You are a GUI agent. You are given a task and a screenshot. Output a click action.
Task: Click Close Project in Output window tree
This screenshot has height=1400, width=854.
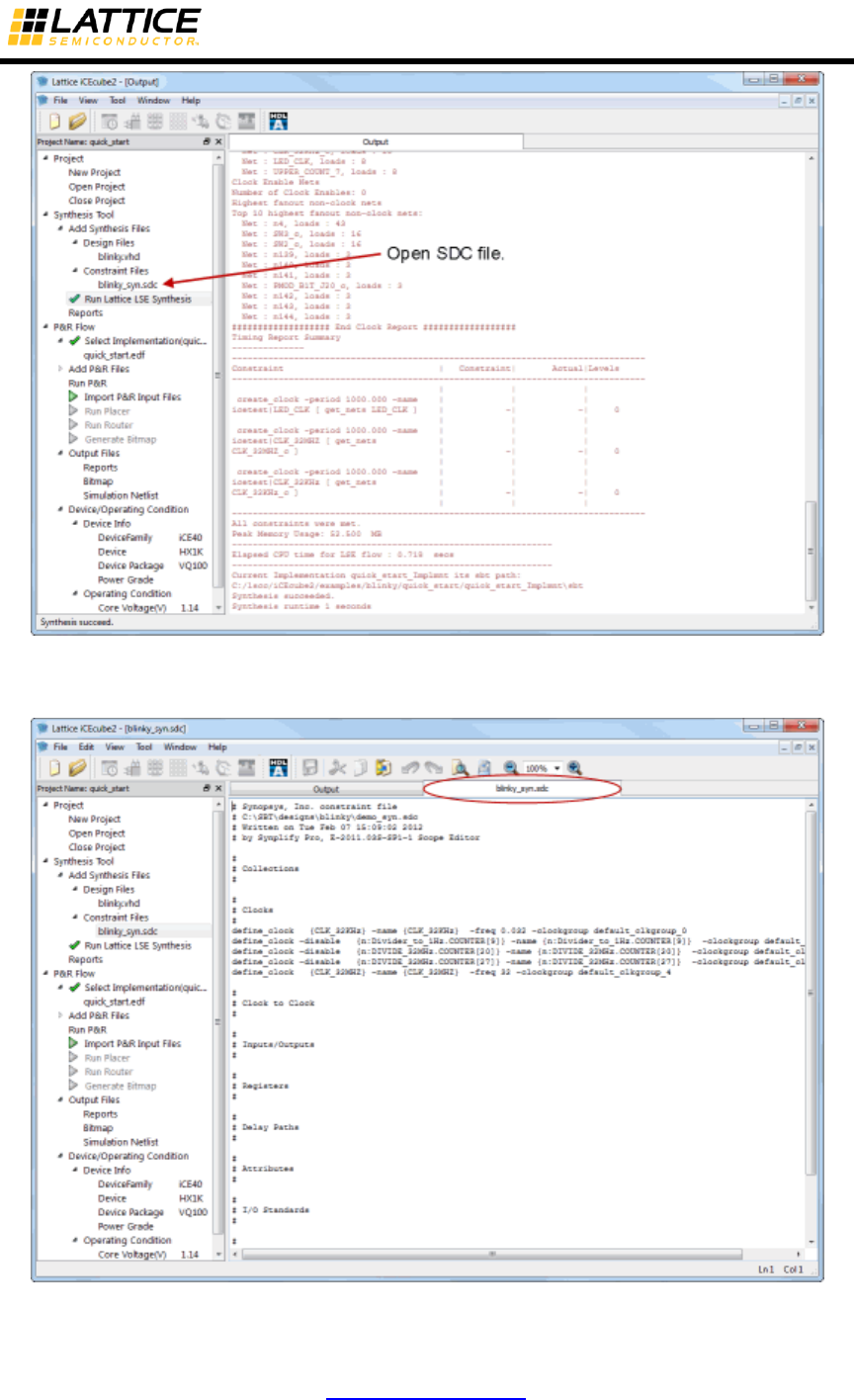[x=97, y=201]
